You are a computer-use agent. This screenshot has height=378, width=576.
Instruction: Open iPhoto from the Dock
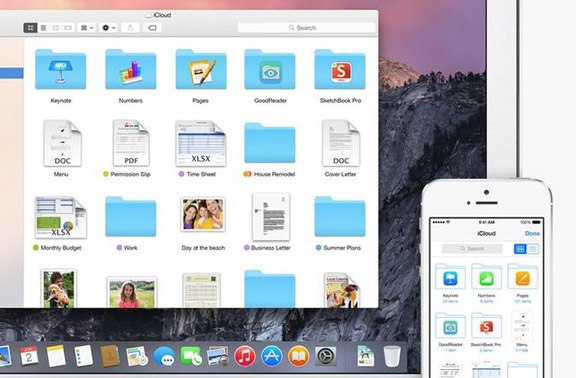click(217, 356)
